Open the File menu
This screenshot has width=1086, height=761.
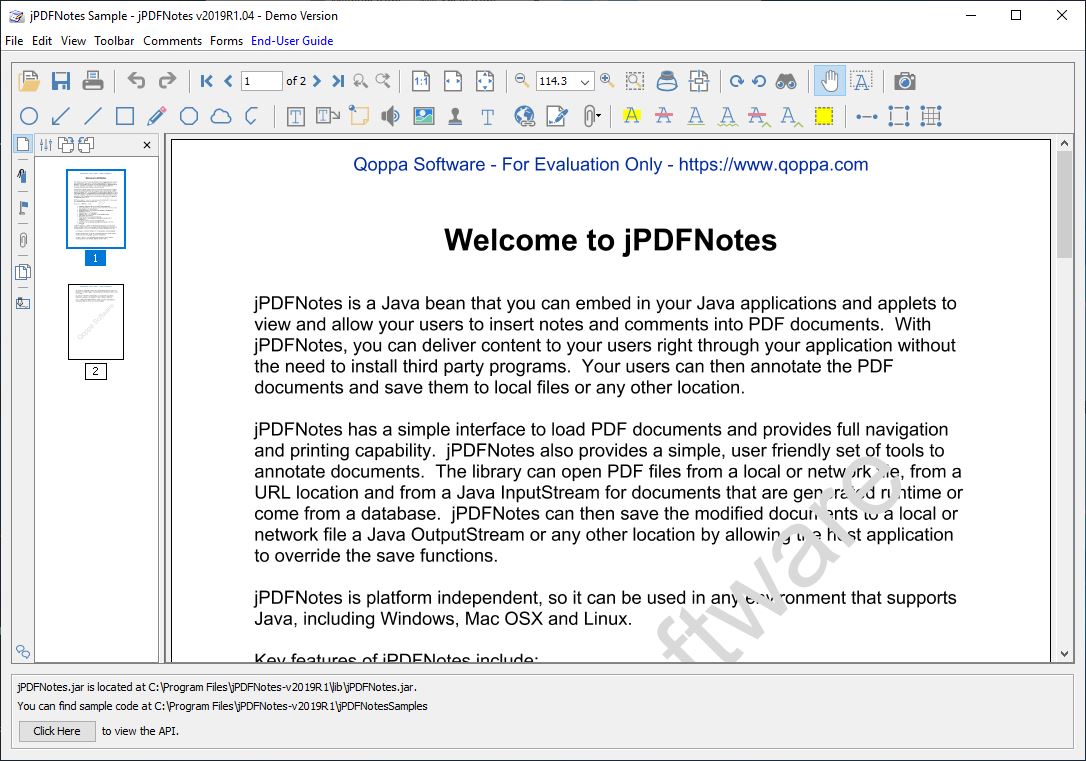(14, 41)
